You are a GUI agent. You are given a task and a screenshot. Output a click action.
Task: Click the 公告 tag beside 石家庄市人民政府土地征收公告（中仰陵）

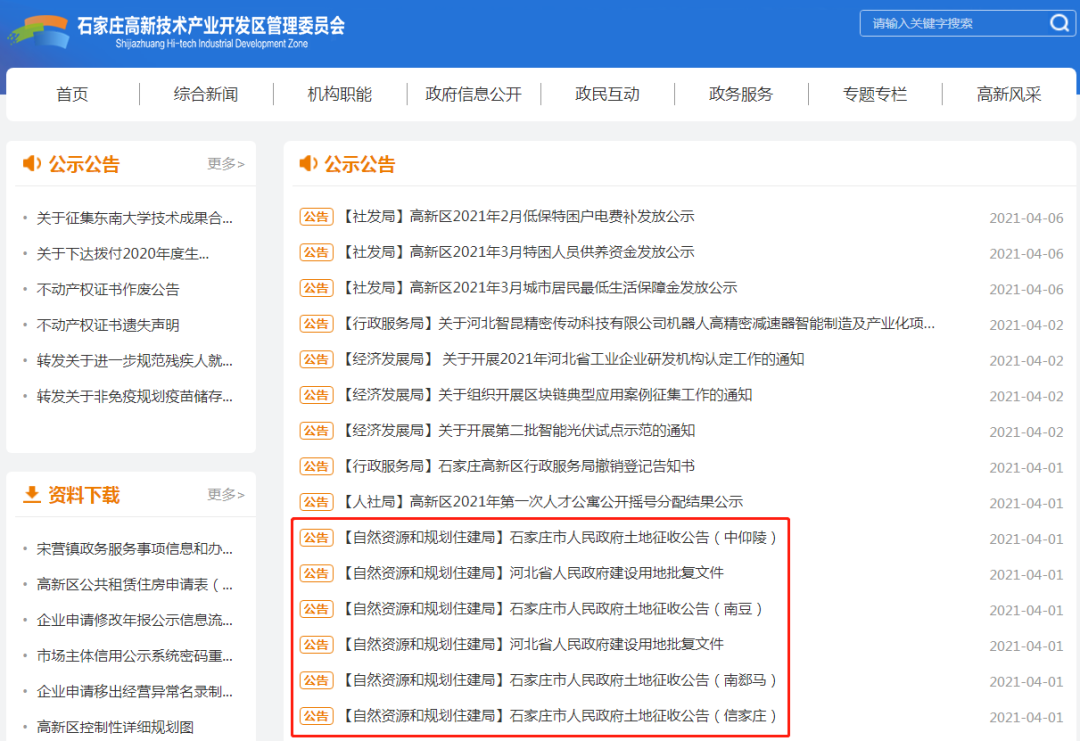[x=315, y=538]
